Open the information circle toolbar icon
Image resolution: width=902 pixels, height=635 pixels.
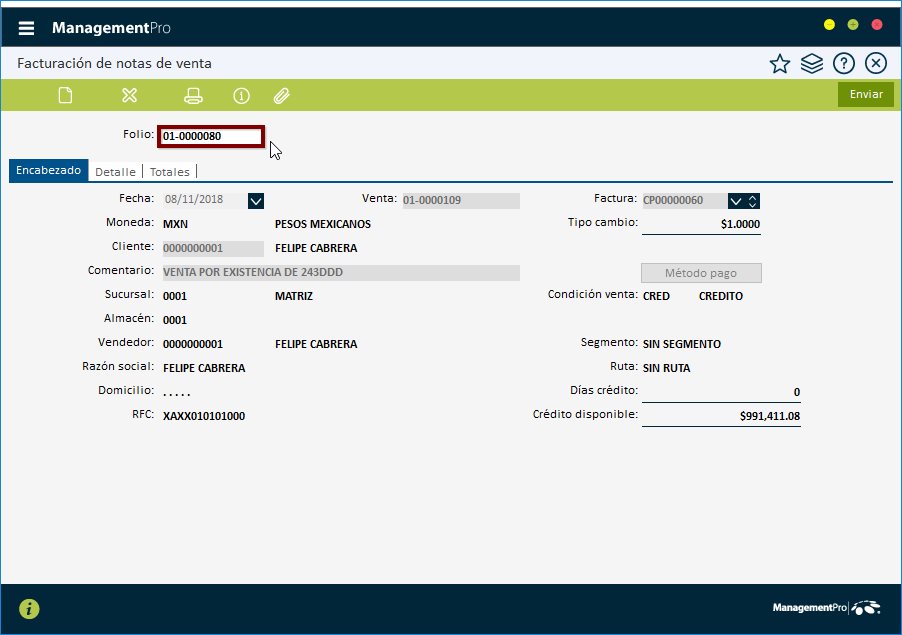[x=241, y=95]
